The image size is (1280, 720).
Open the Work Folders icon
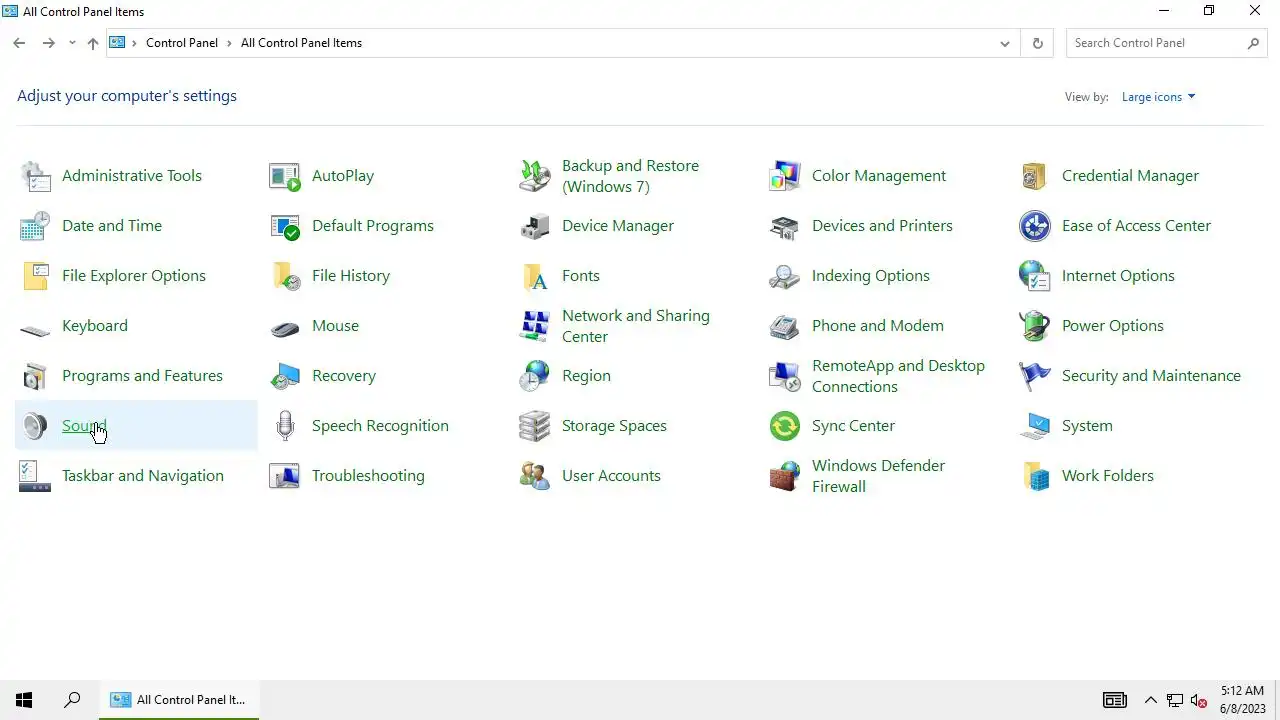point(1035,476)
